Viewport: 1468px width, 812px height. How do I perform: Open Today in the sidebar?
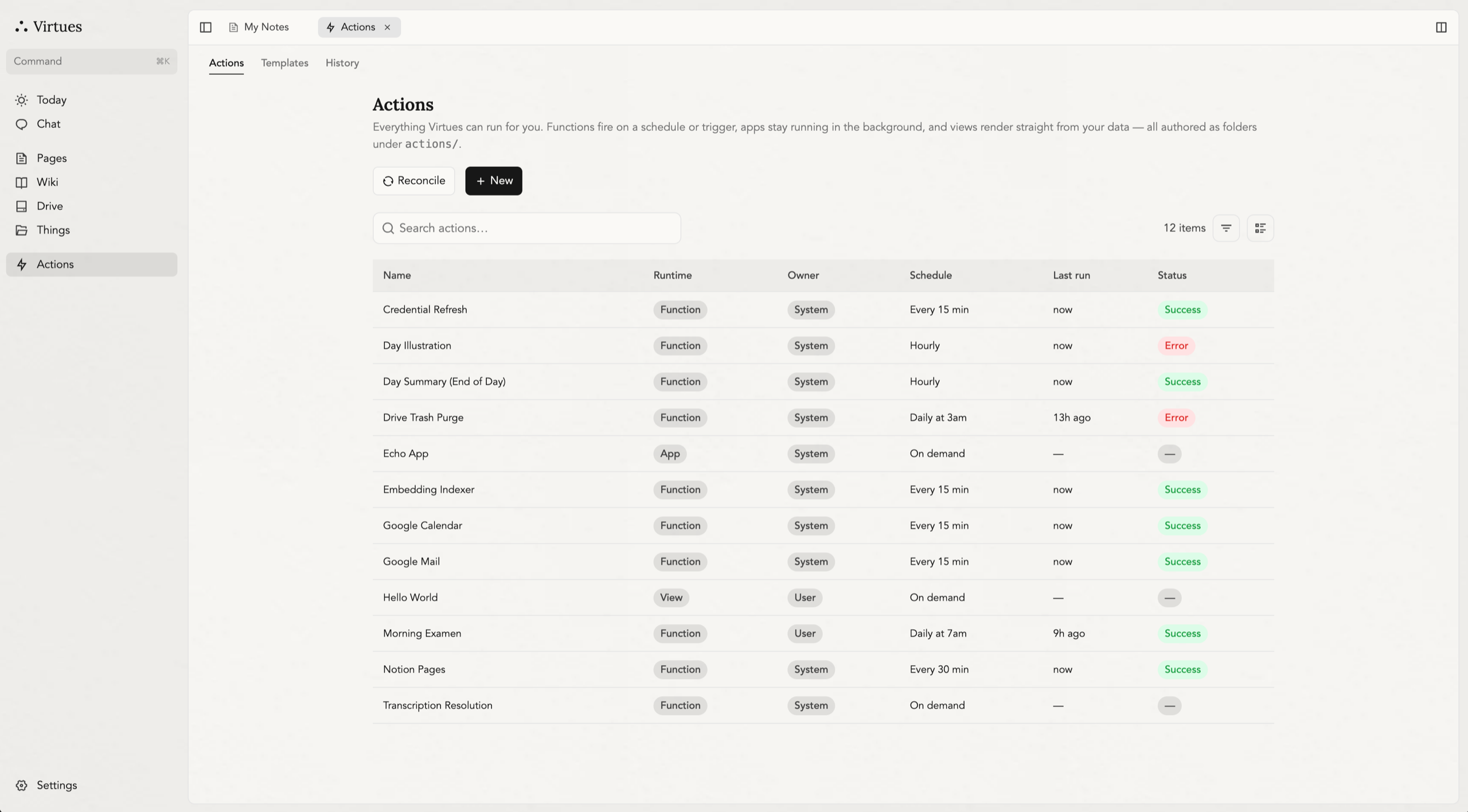coord(92,100)
